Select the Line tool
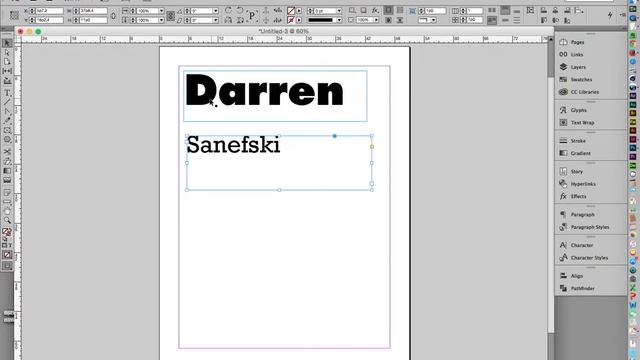Screen dimensions: 640x360 click(7, 102)
